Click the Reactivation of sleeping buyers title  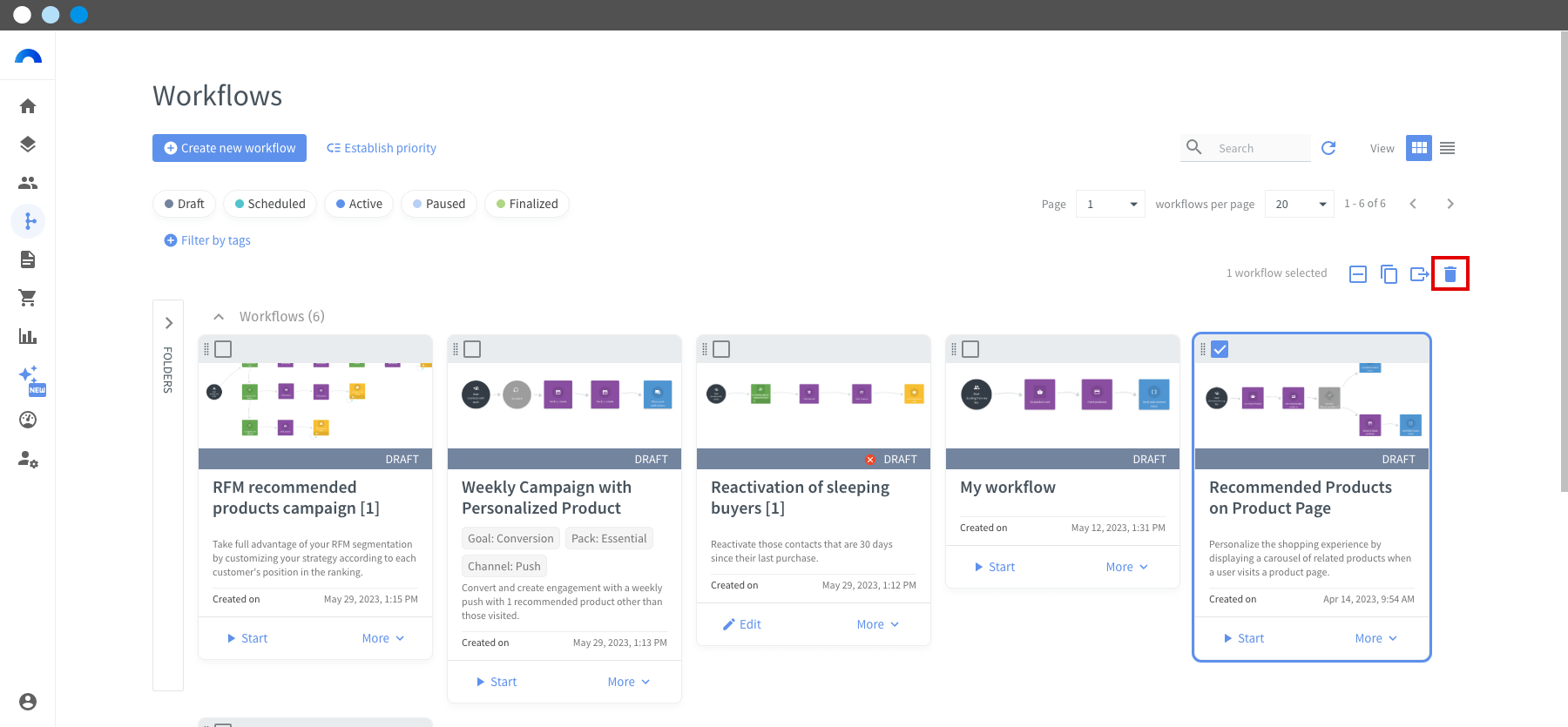(x=800, y=498)
